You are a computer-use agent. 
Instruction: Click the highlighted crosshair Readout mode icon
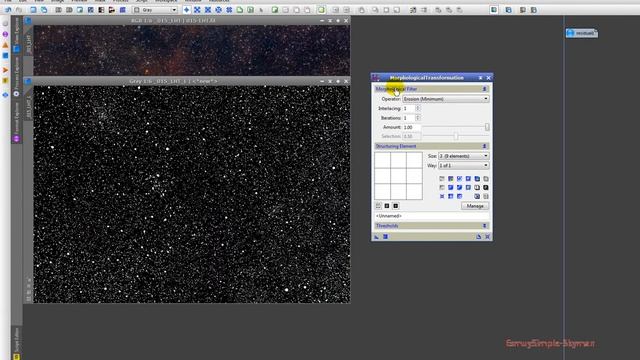point(187,9)
